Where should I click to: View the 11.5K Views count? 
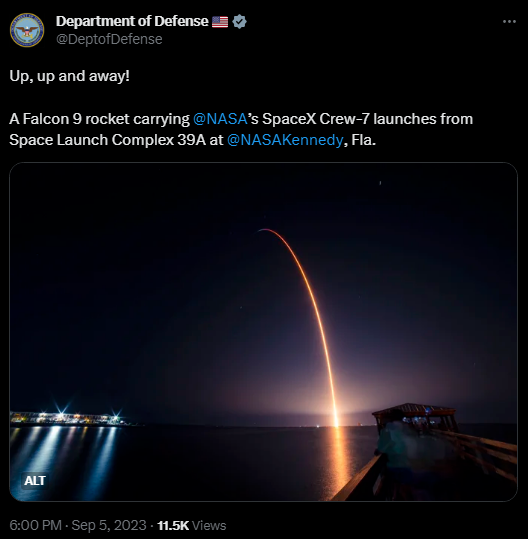click(x=191, y=525)
